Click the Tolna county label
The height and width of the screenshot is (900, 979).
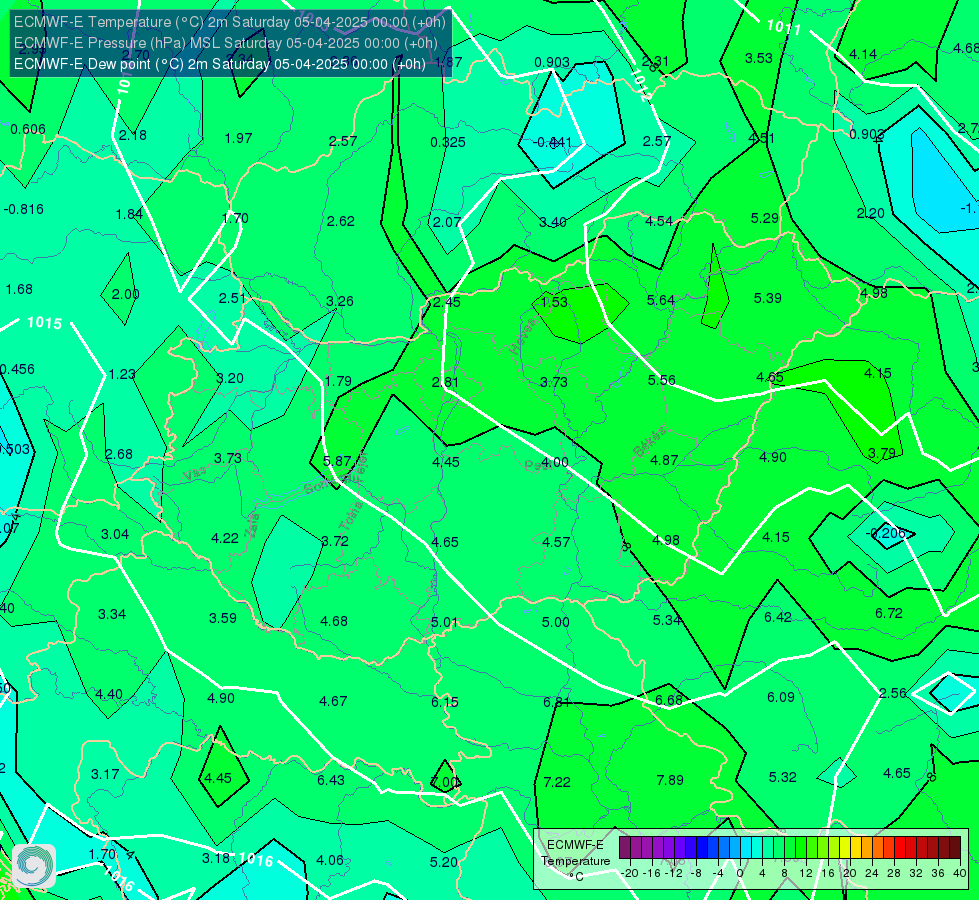pos(350,516)
